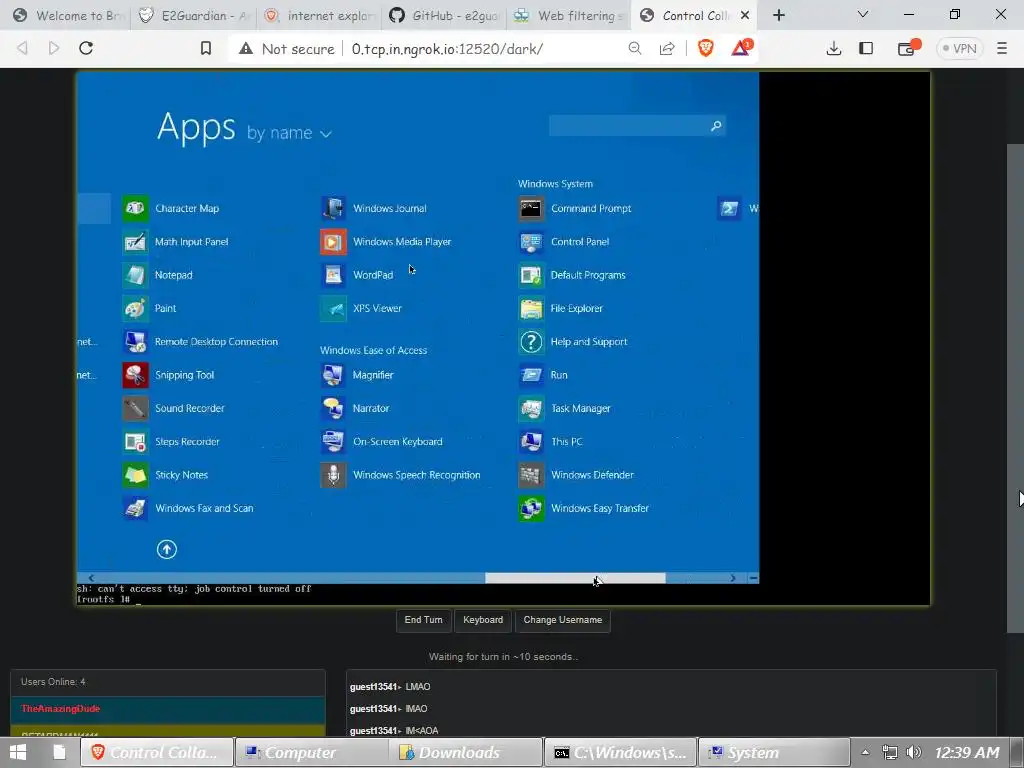Click the VPN button
Viewport: 1024px width, 768px height.
pyautogui.click(x=959, y=48)
